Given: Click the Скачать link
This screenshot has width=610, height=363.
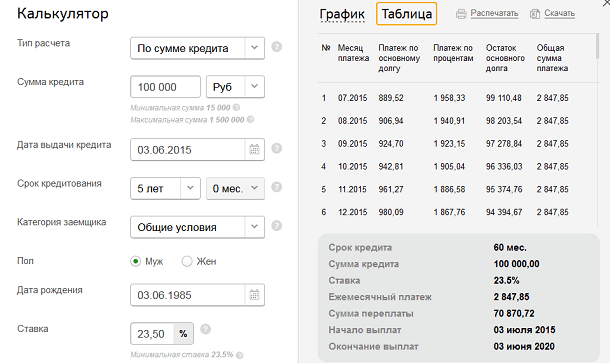Looking at the screenshot, I should 559,13.
